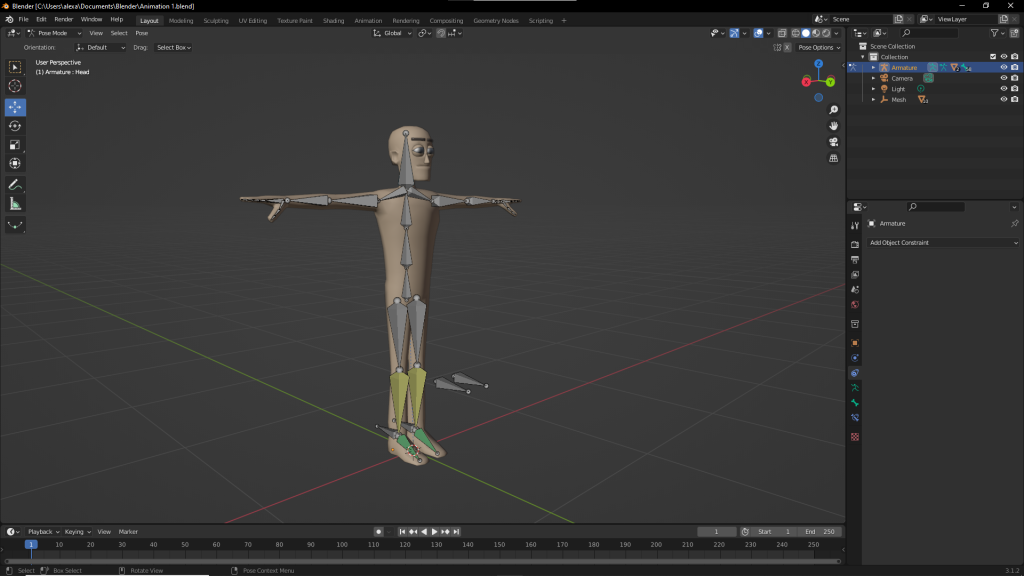Image resolution: width=1024 pixels, height=576 pixels.
Task: Toggle Mesh visibility eye icon
Action: pyautogui.click(x=1003, y=100)
